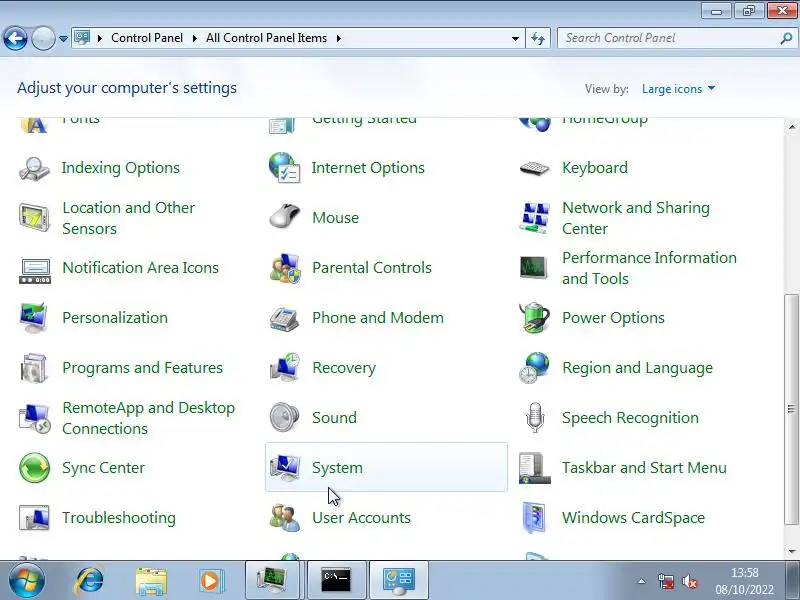800x600 pixels.
Task: Open the Windows Start menu orb
Action: point(26,581)
